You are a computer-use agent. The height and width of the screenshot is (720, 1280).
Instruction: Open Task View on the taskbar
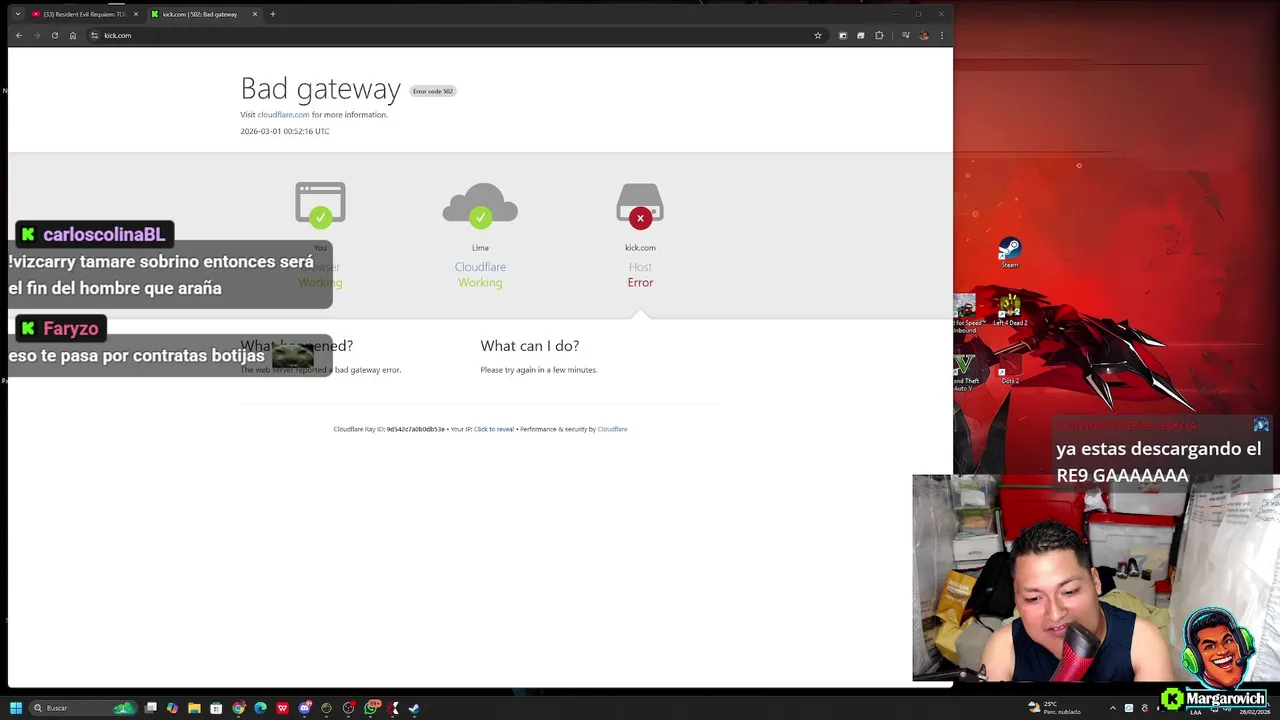point(150,708)
